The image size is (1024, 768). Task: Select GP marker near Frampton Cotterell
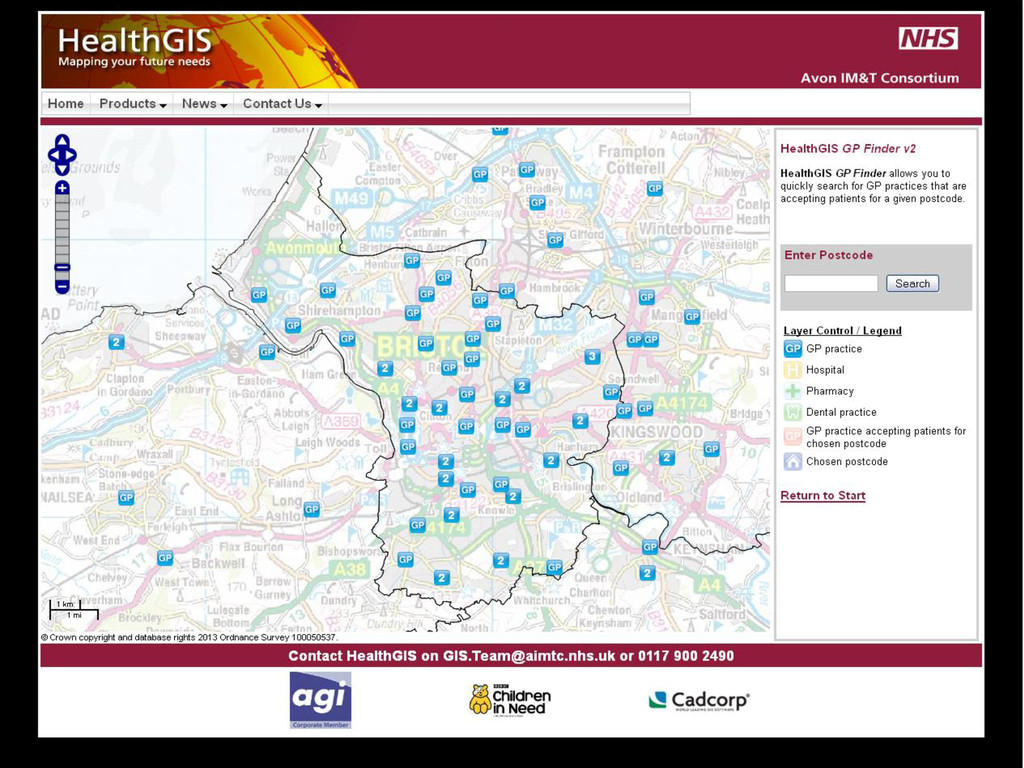click(x=654, y=188)
